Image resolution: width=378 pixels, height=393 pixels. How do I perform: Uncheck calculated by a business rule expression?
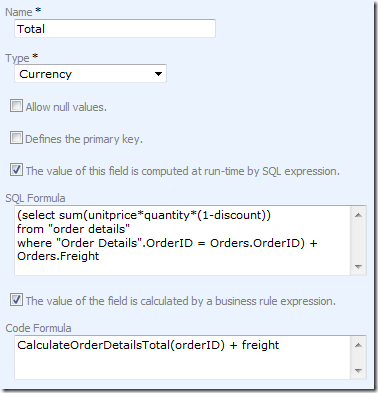point(16,300)
